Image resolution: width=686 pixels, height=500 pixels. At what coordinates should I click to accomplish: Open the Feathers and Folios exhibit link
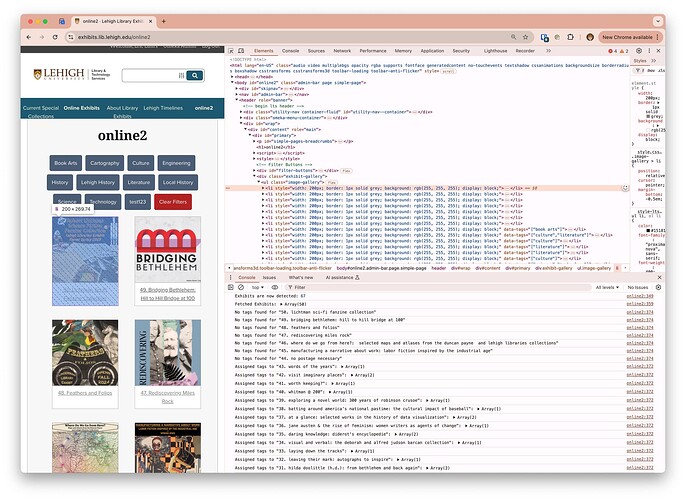(x=85, y=393)
